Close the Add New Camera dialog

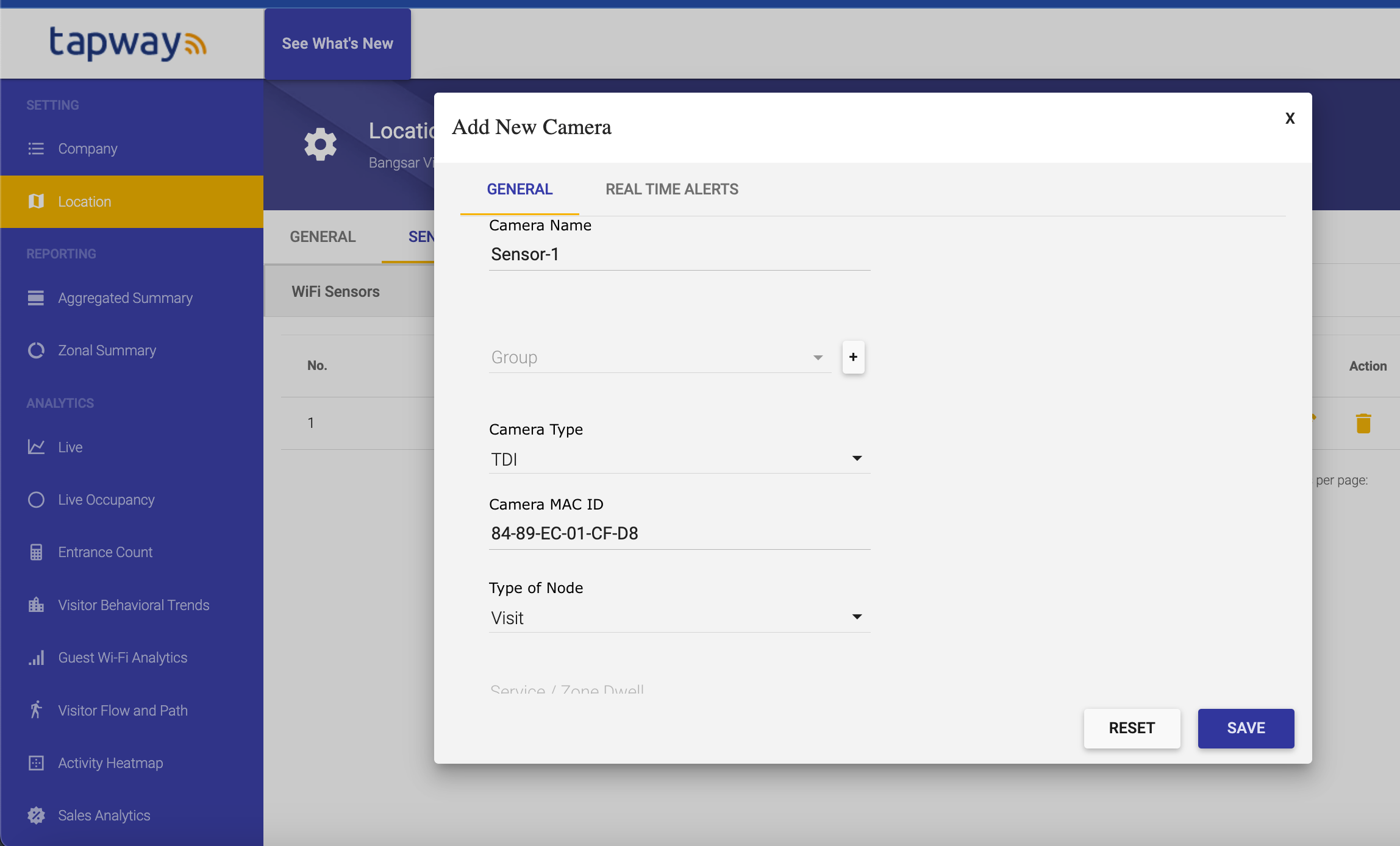(x=1290, y=118)
